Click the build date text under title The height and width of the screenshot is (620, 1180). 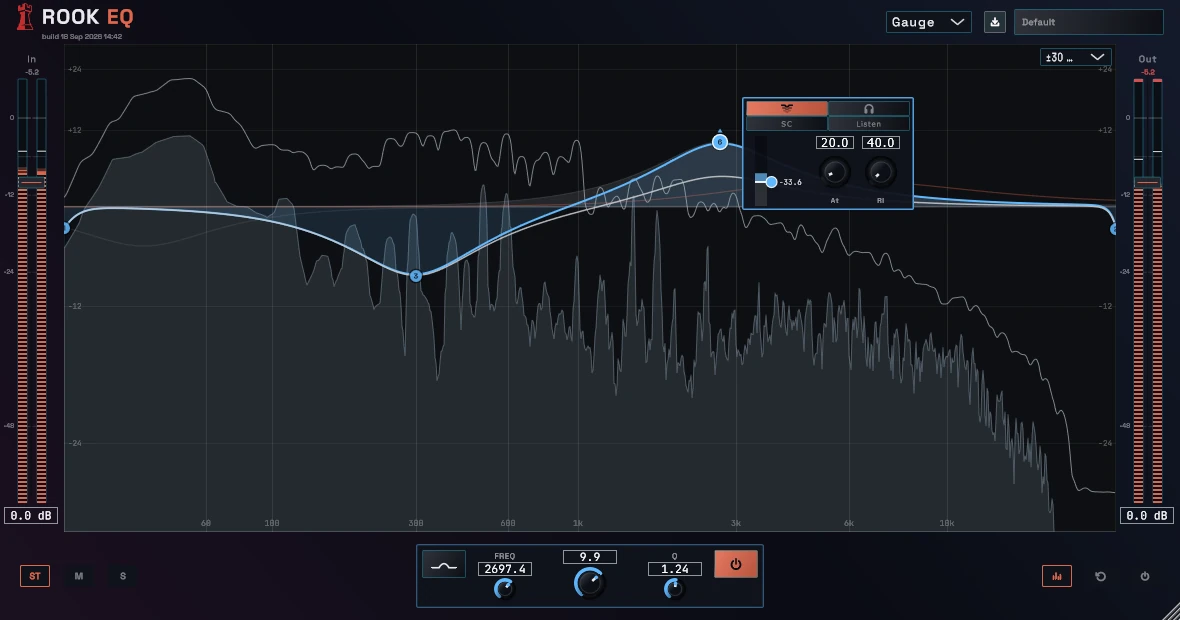point(82,36)
